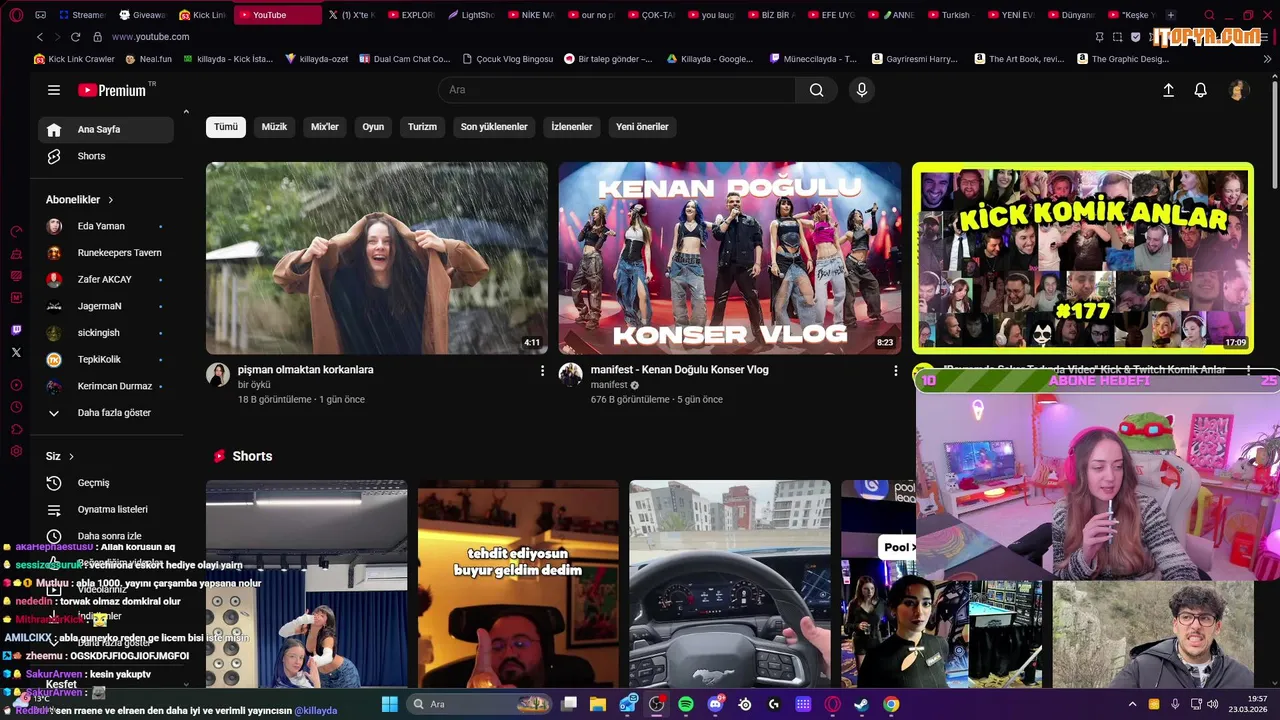Screen dimensions: 1280x720
Task: Click the YouTube Premium logo
Action: (x=111, y=90)
